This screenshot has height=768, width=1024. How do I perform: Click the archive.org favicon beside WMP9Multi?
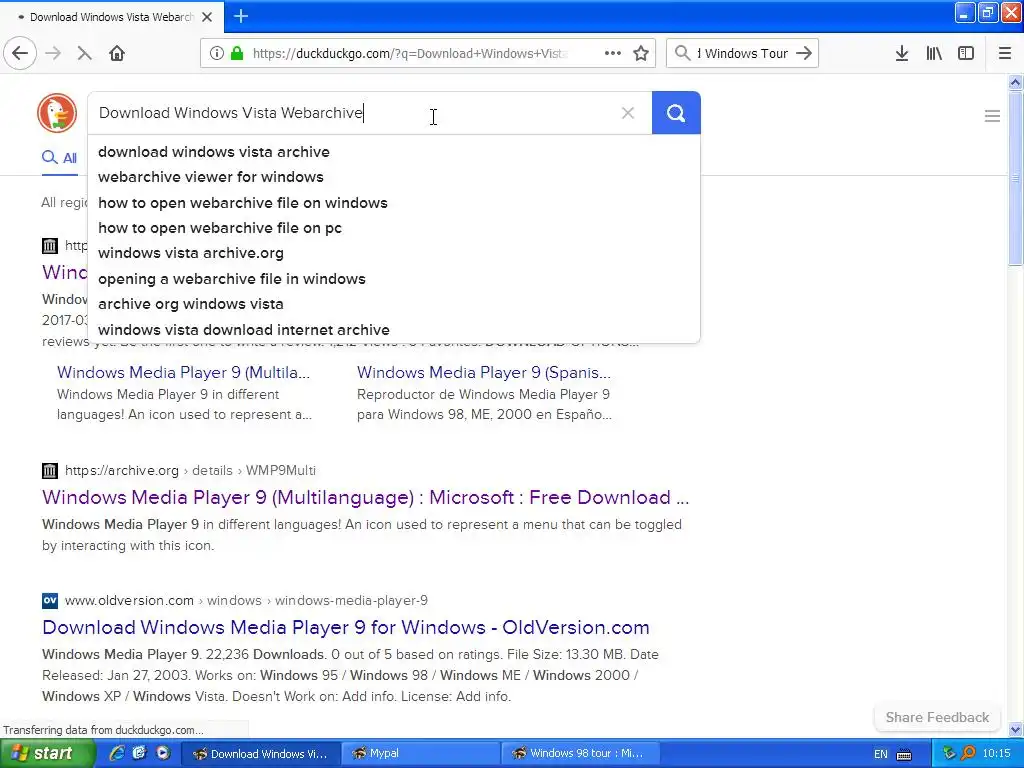coord(50,470)
